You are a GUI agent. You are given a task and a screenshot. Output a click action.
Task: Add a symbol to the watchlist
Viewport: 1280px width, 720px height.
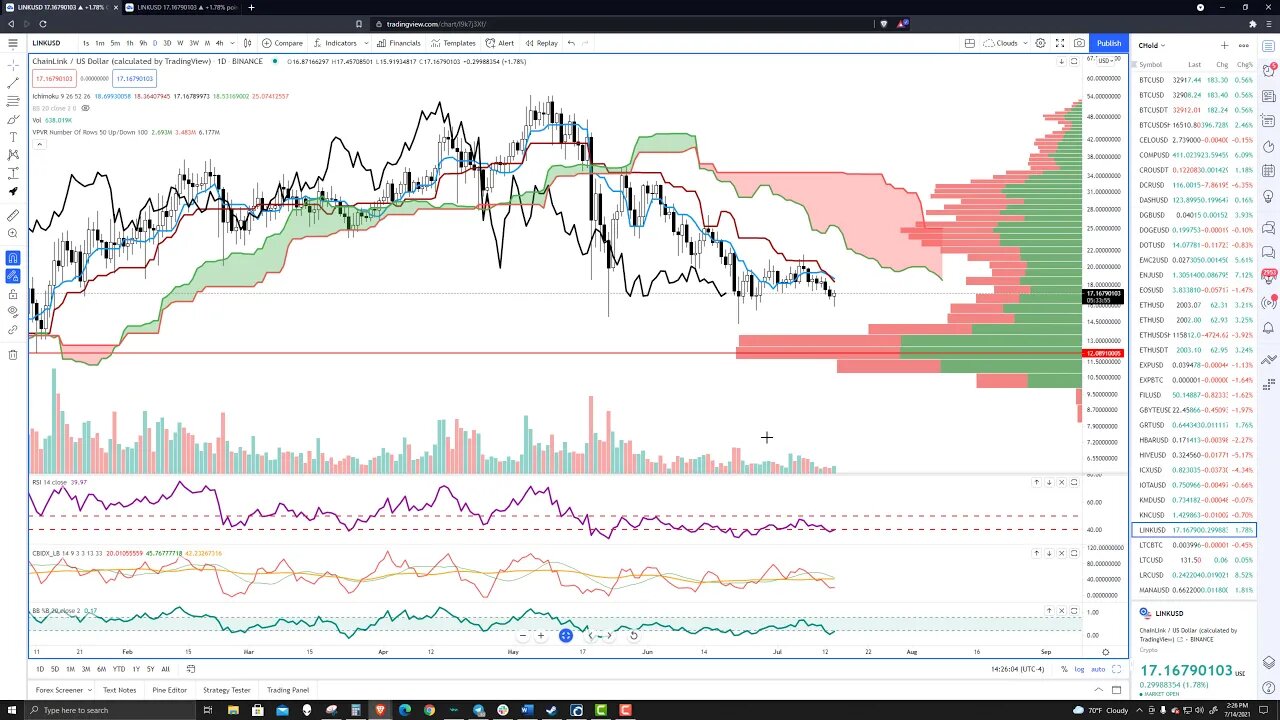pos(1224,45)
